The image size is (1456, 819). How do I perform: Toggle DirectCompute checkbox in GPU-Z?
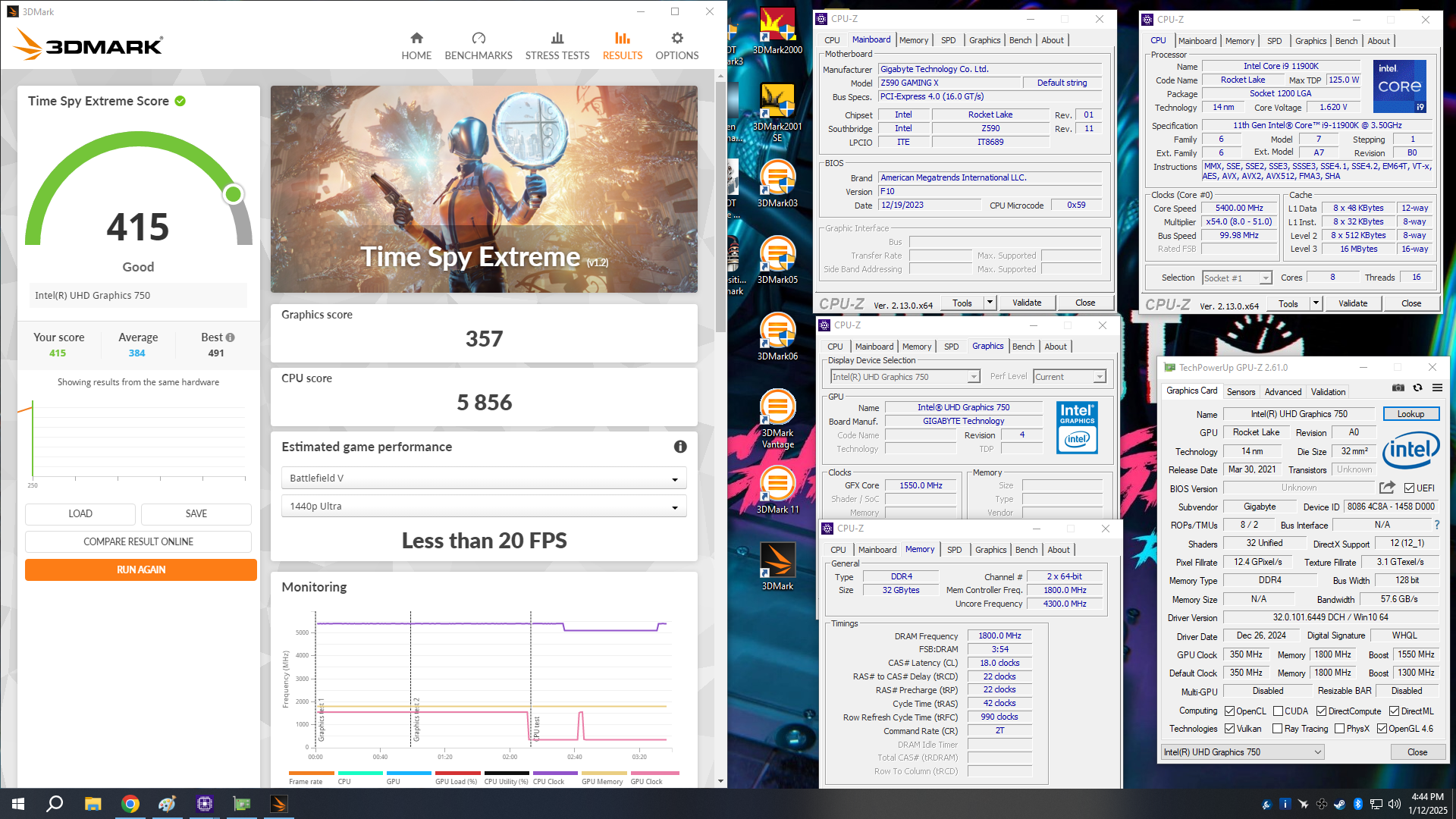[1321, 711]
